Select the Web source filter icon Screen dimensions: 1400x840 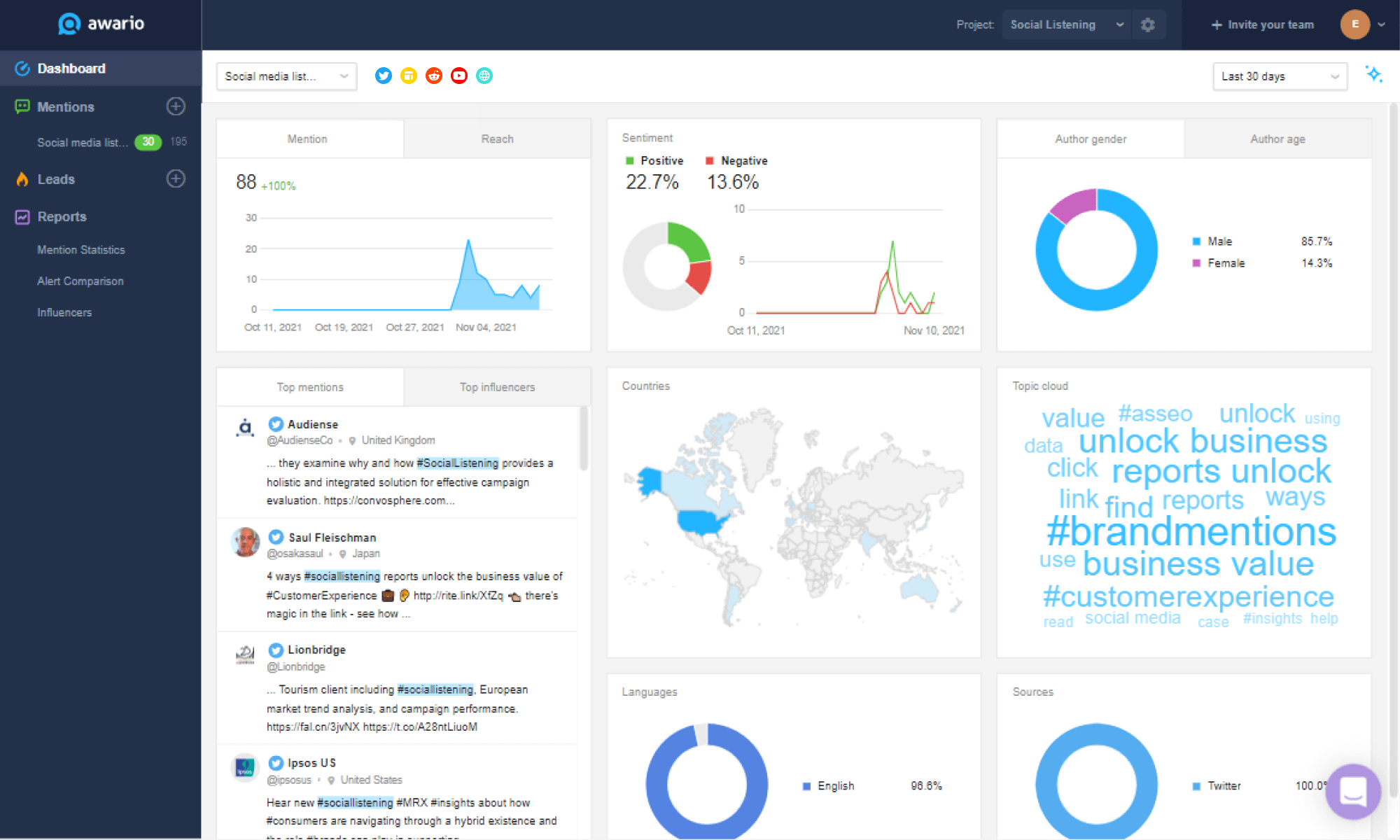(484, 76)
